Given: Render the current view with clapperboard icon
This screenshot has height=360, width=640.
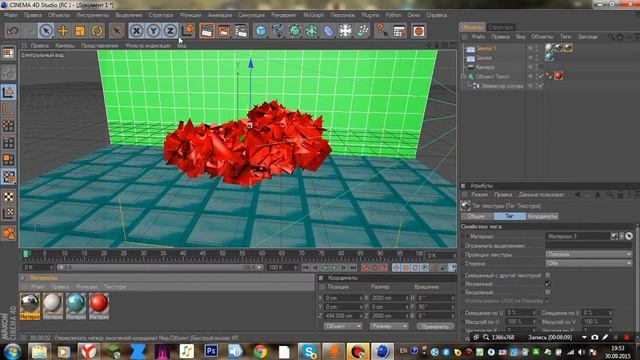Looking at the screenshot, I should (x=207, y=31).
